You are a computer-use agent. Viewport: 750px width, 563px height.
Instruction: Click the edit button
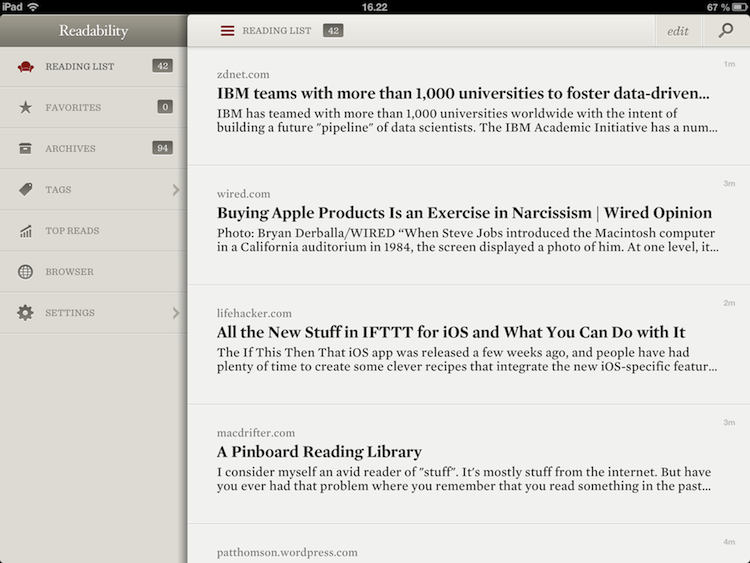pyautogui.click(x=678, y=31)
